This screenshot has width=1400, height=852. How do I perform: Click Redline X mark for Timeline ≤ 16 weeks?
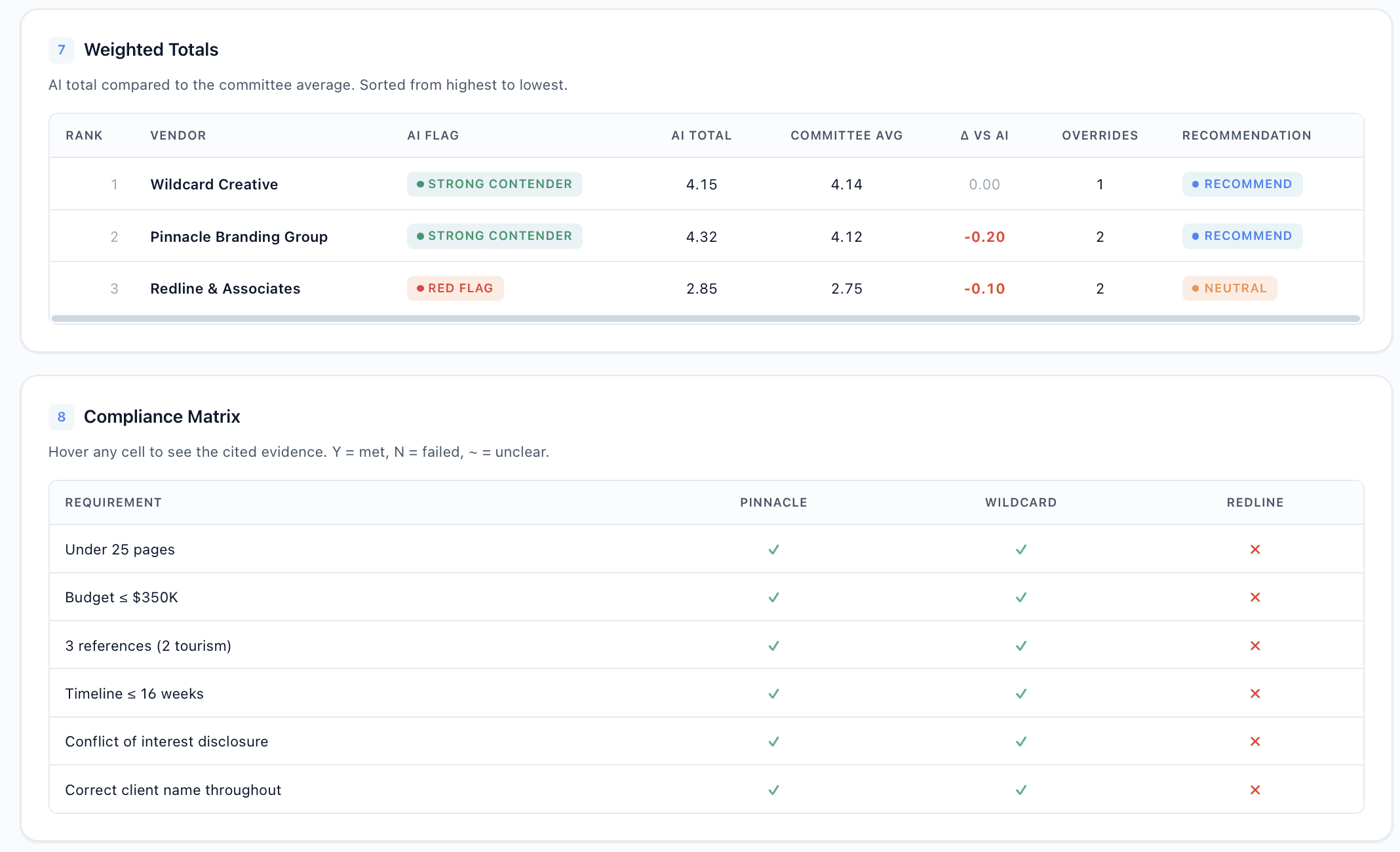point(1255,693)
